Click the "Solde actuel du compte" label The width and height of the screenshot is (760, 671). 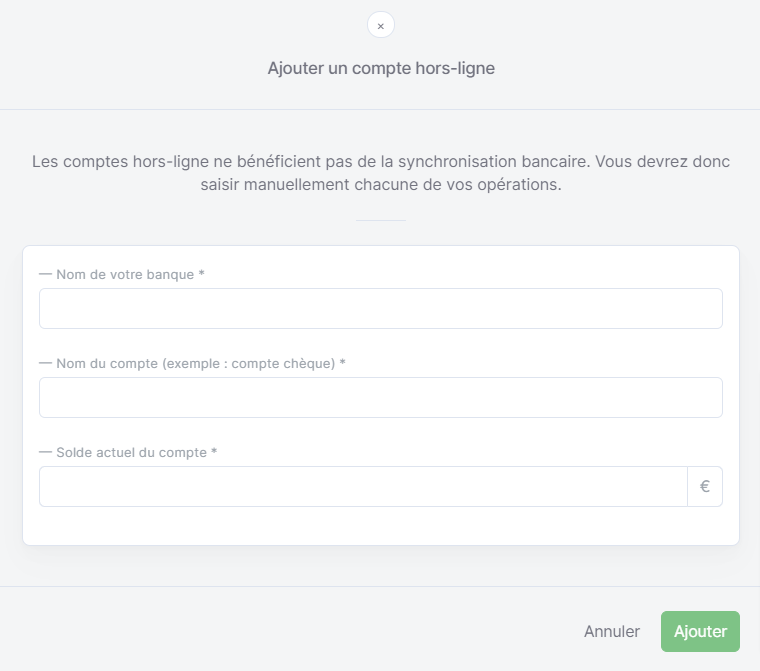[131, 452]
